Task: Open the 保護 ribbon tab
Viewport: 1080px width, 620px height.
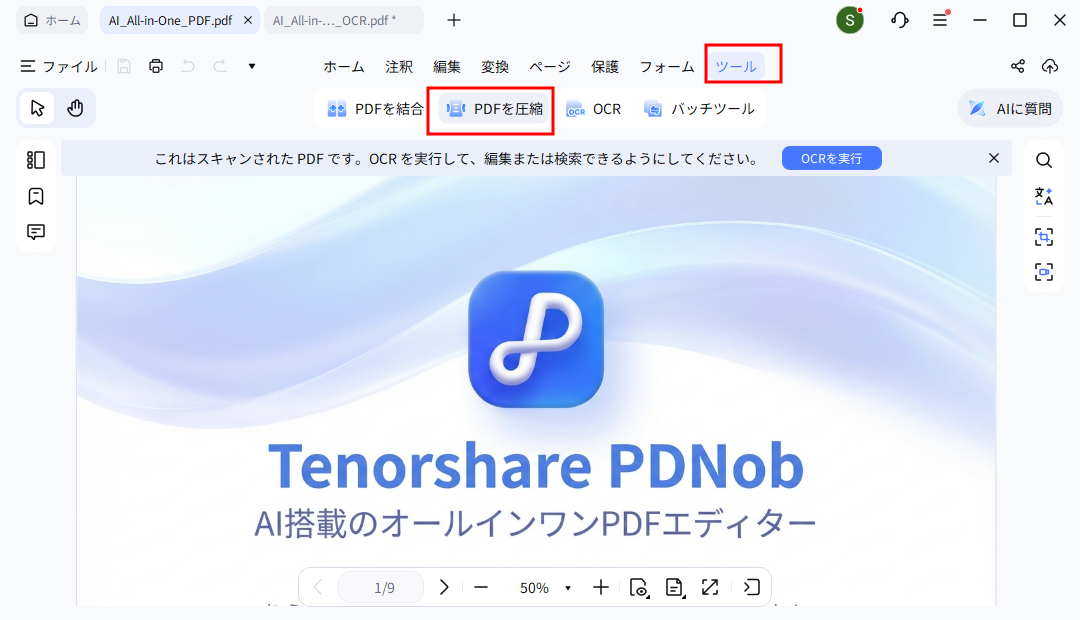Action: click(x=605, y=67)
